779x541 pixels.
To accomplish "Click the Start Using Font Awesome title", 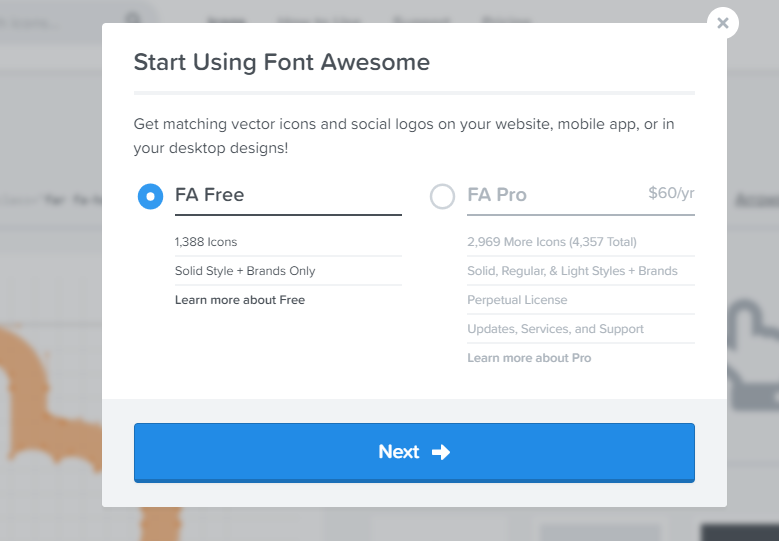I will coord(282,62).
